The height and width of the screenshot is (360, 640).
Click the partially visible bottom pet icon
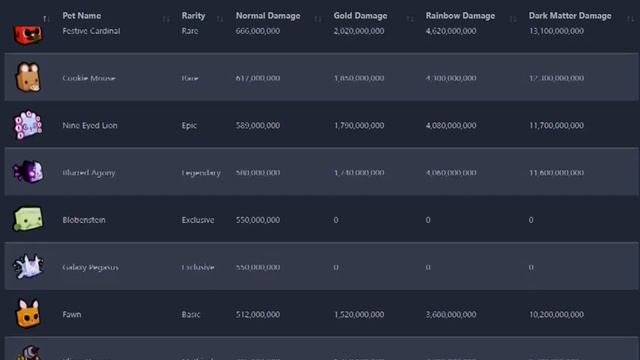(x=29, y=353)
